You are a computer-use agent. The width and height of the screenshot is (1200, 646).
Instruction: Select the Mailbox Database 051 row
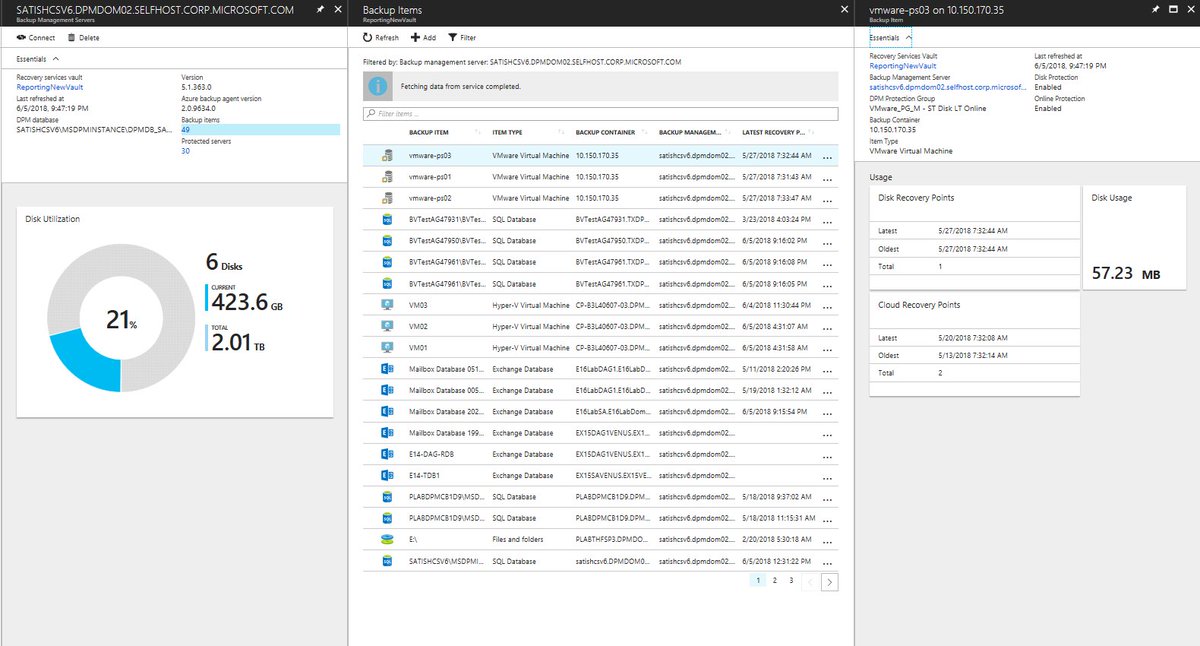point(600,368)
